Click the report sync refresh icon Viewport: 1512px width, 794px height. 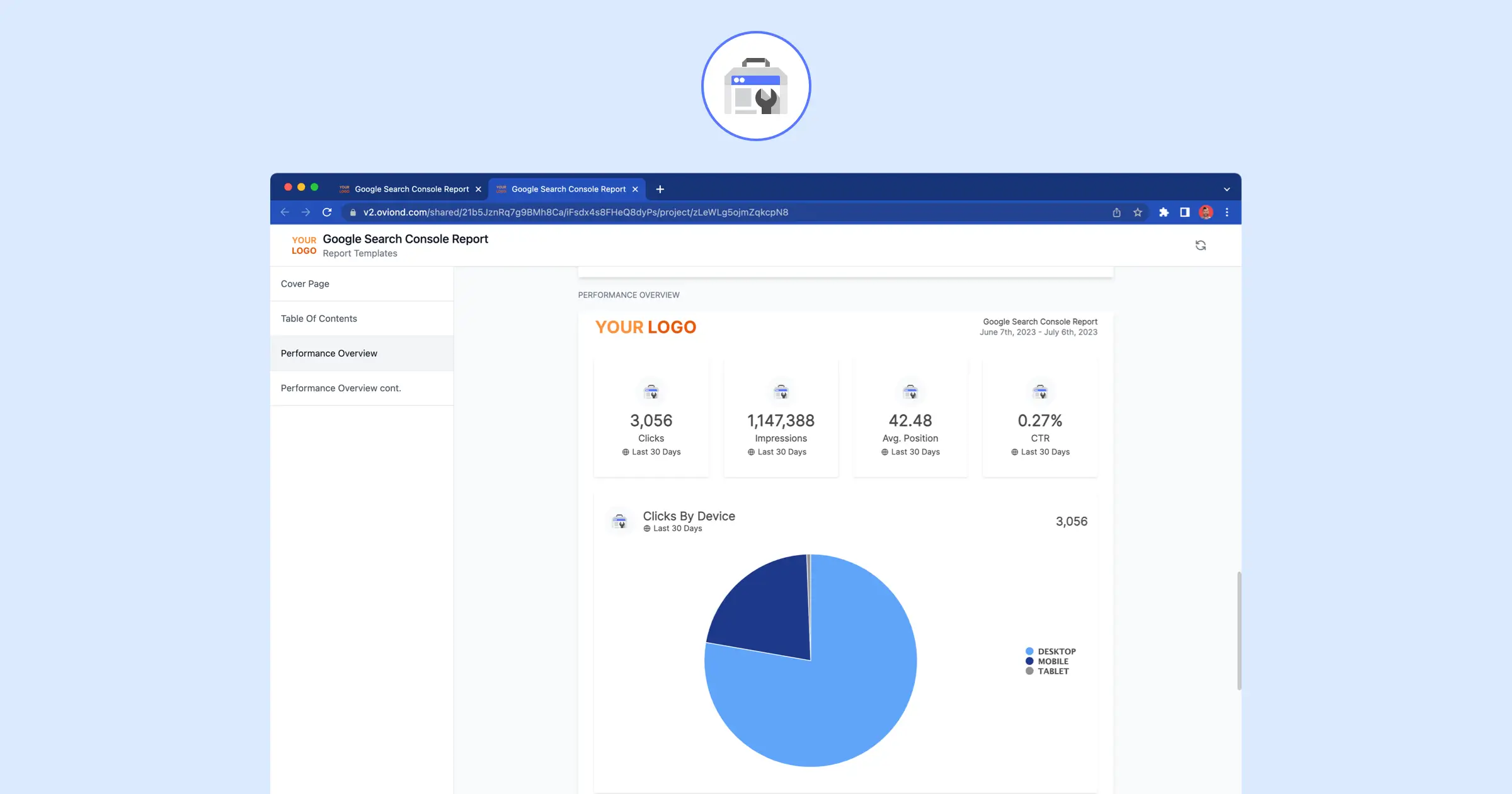click(x=1201, y=245)
